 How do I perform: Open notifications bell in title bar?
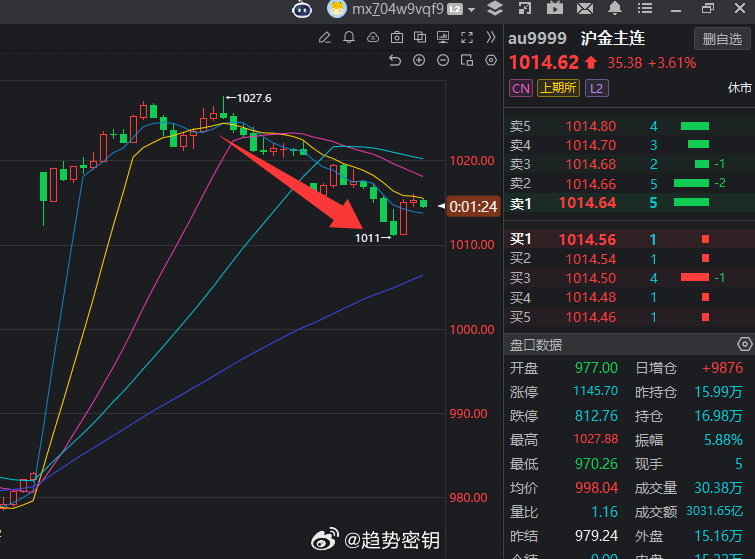[615, 8]
